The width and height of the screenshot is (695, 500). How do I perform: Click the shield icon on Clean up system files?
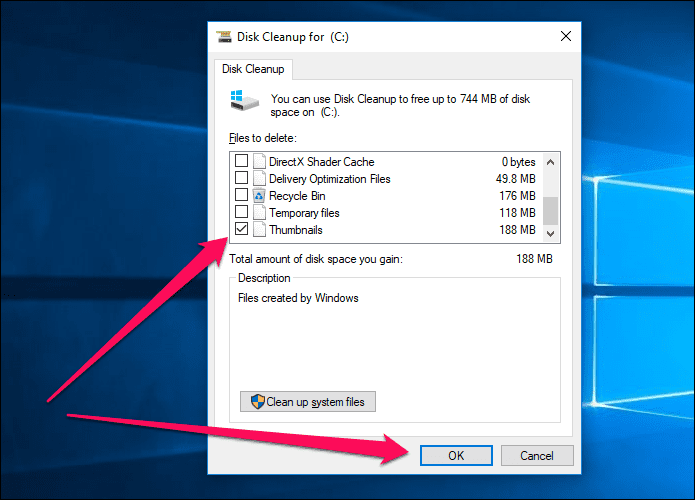click(x=258, y=401)
